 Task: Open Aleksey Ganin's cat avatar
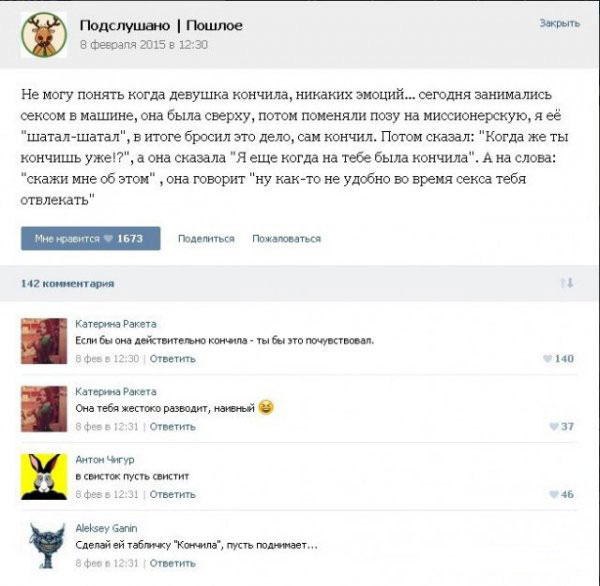(44, 545)
